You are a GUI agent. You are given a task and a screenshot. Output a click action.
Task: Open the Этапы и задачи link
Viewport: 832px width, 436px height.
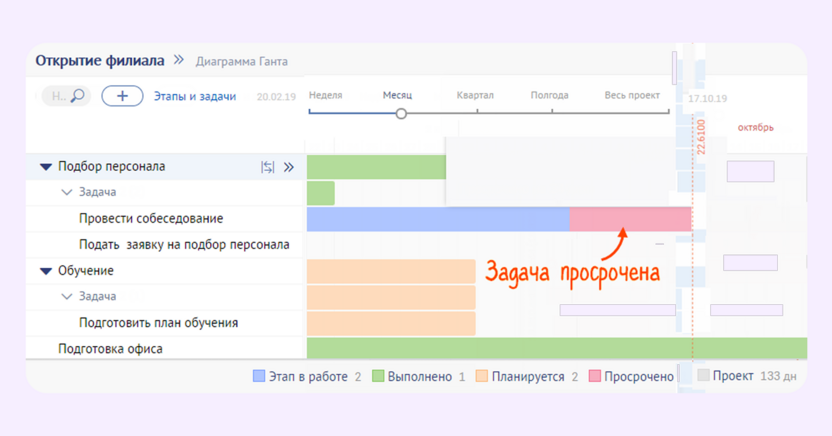coord(195,96)
